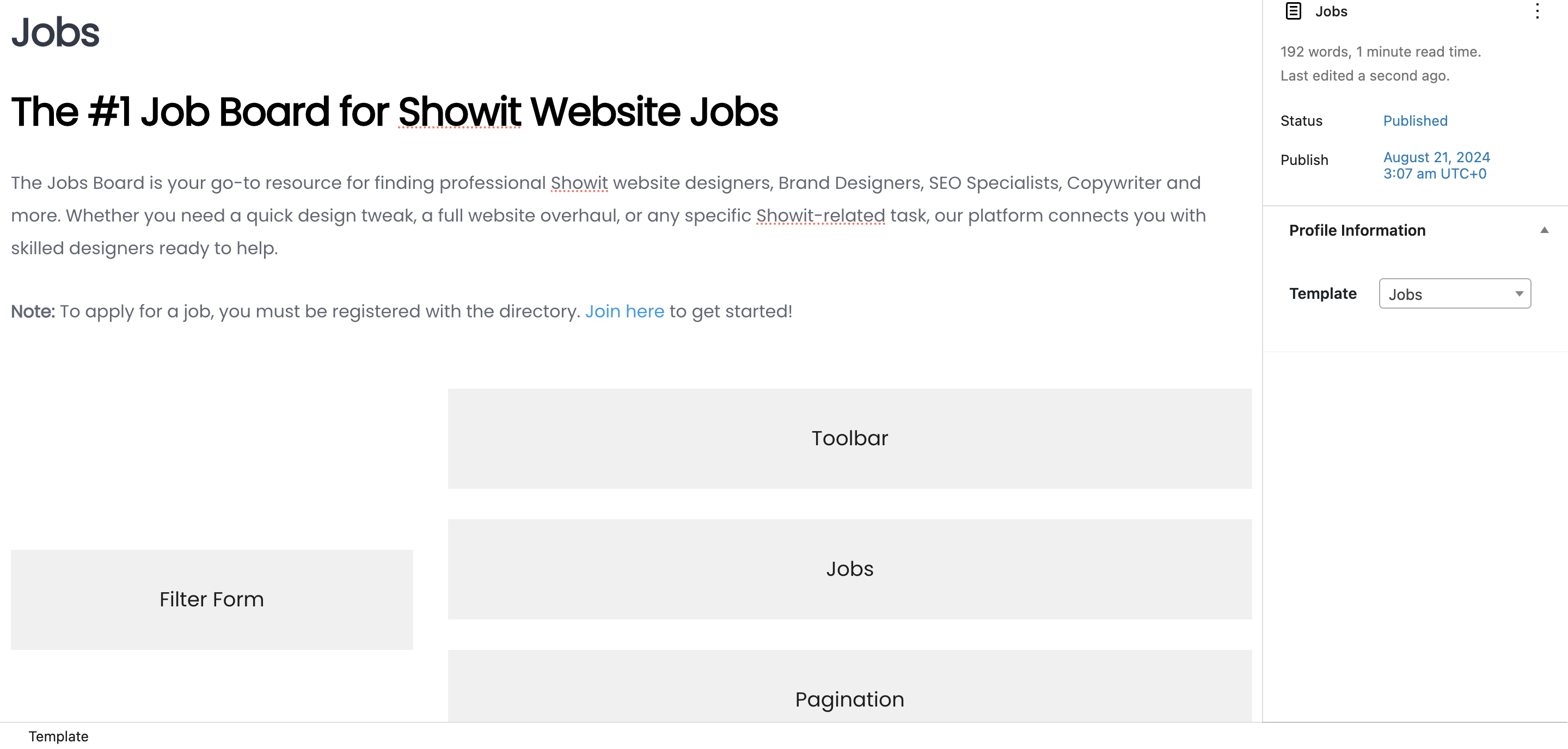Click the underlined Showit word in heading

click(459, 112)
